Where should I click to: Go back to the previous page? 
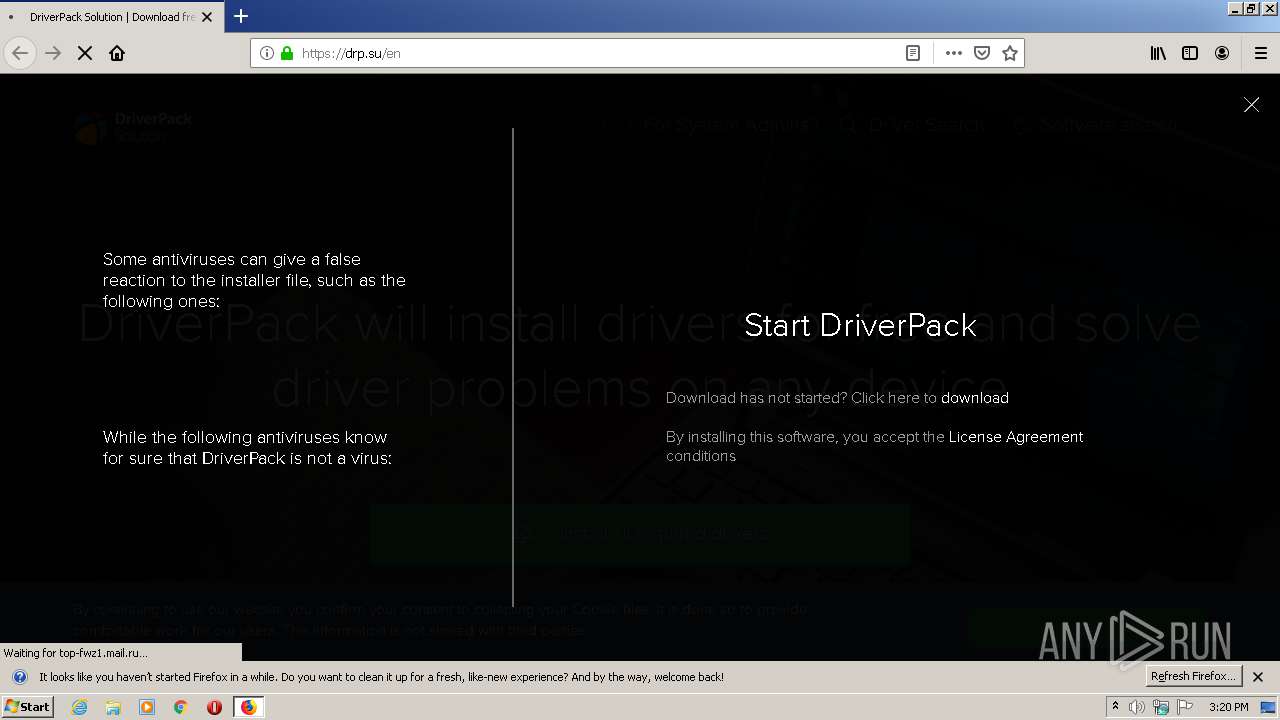point(20,53)
